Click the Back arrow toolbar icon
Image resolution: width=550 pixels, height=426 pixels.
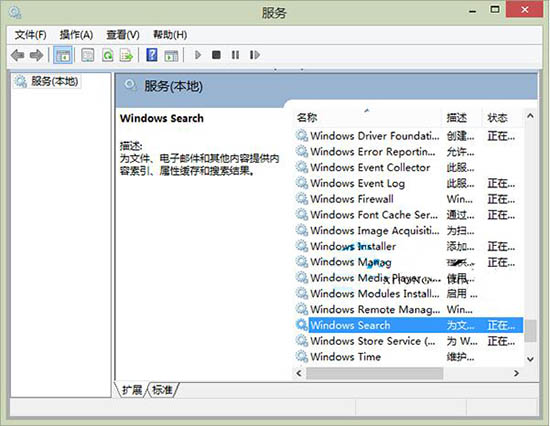[18, 55]
